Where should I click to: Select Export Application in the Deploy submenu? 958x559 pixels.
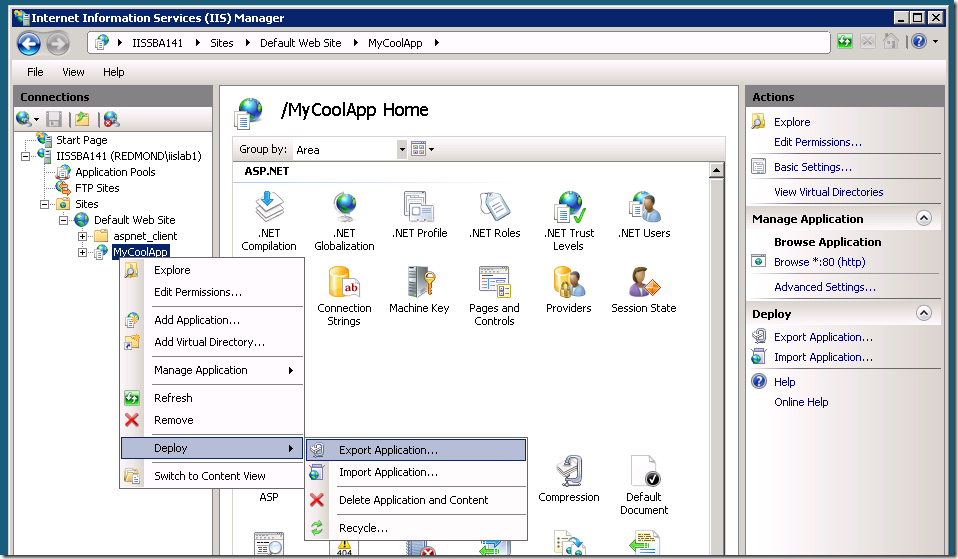416,450
